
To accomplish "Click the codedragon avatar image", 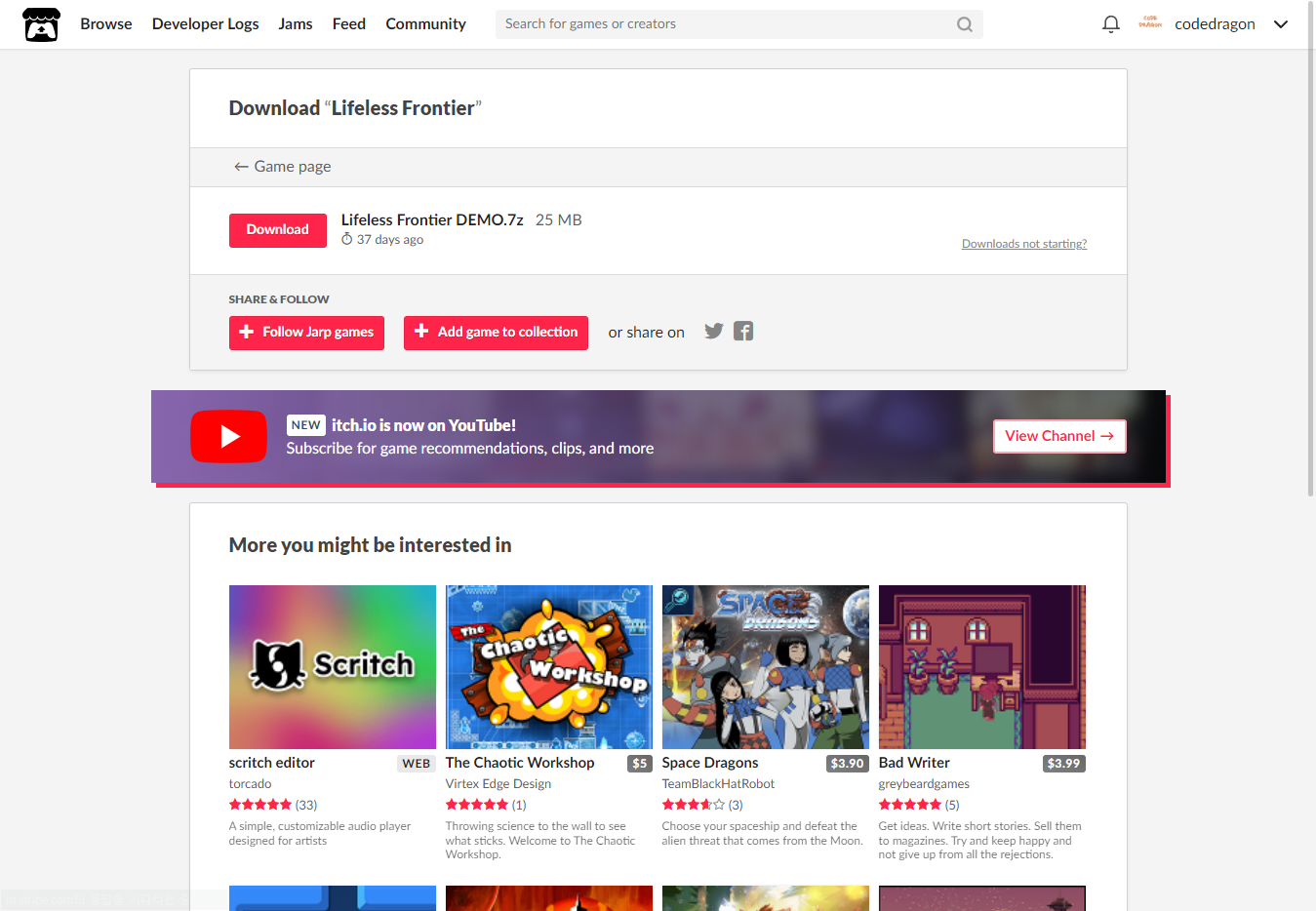I will (x=1150, y=23).
